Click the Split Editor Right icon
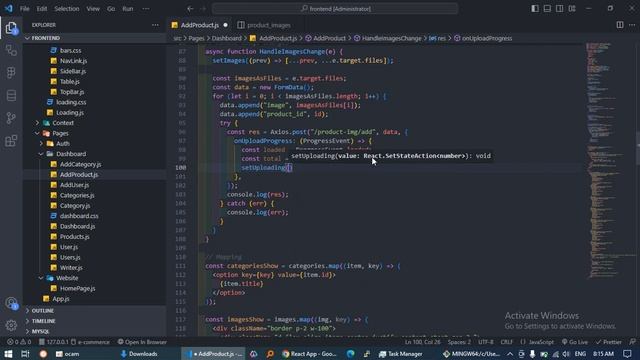The height and width of the screenshot is (360, 640). coord(620,25)
